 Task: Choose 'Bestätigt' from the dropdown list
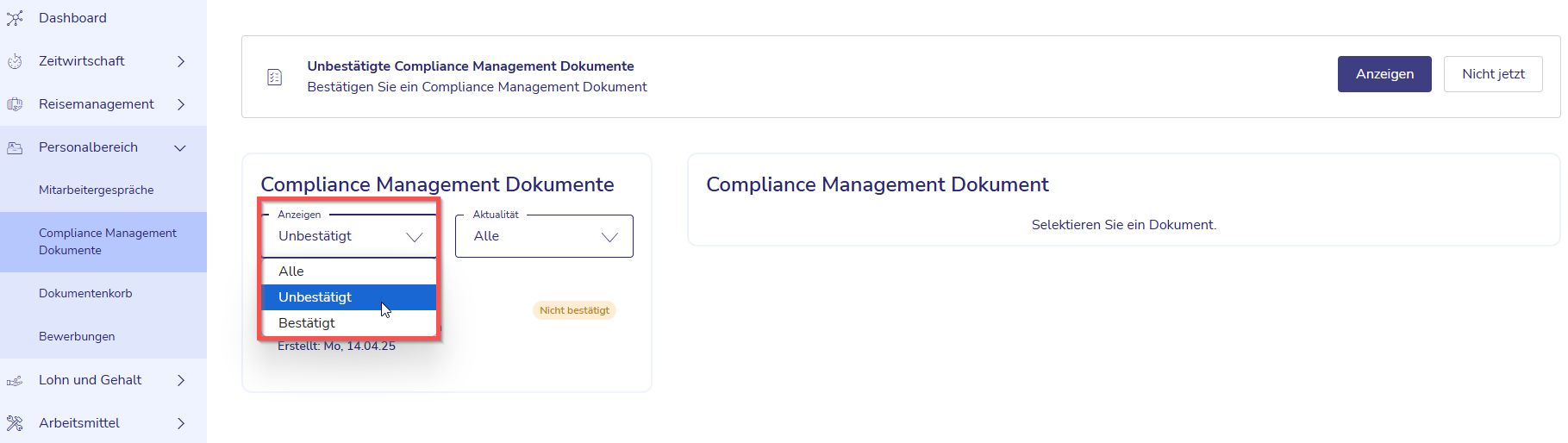[349, 323]
